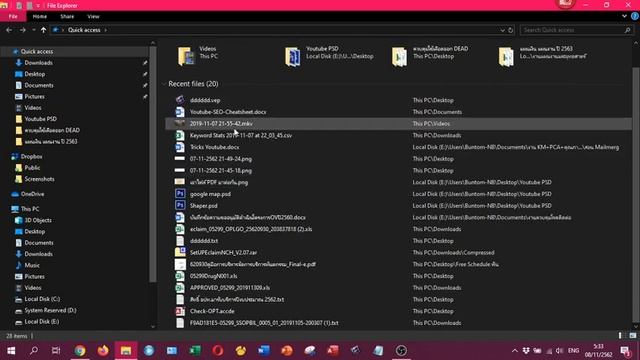Expand the ribbon with the chevron
Viewport: 640px width, 360px height.
624,16
